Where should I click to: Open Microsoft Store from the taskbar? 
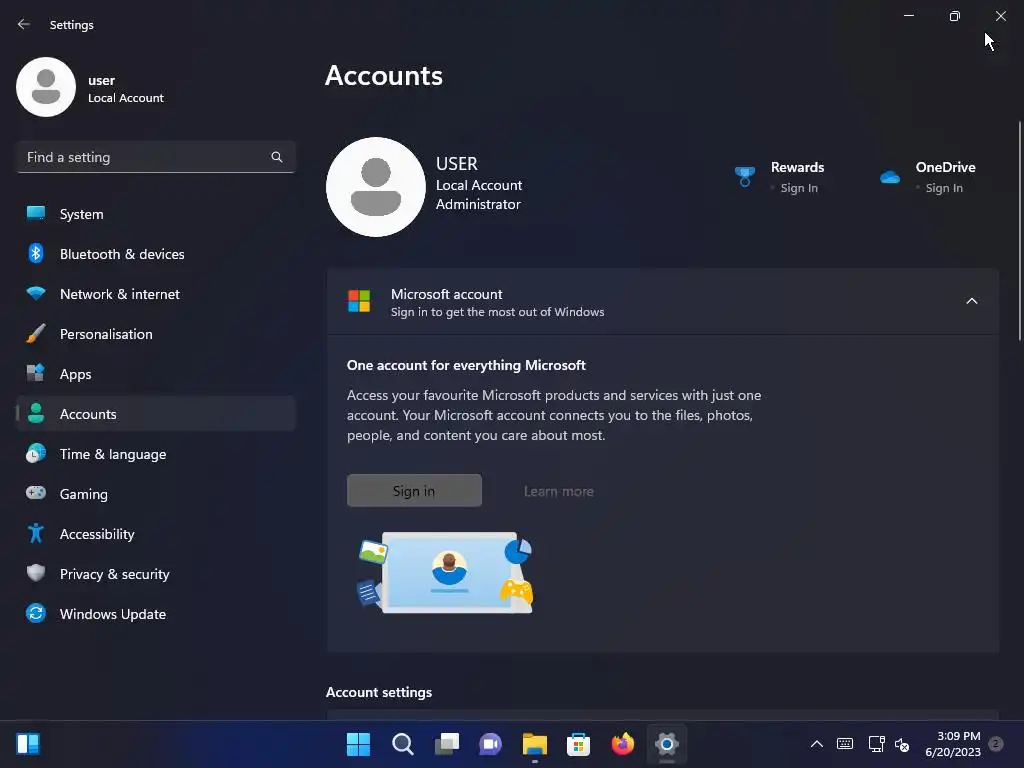[x=578, y=744]
